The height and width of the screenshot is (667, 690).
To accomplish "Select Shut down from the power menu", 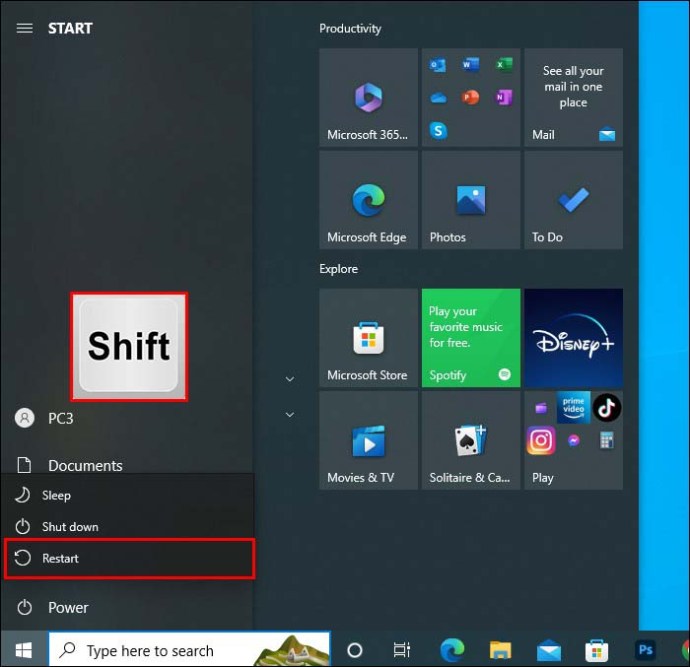I will (x=128, y=527).
